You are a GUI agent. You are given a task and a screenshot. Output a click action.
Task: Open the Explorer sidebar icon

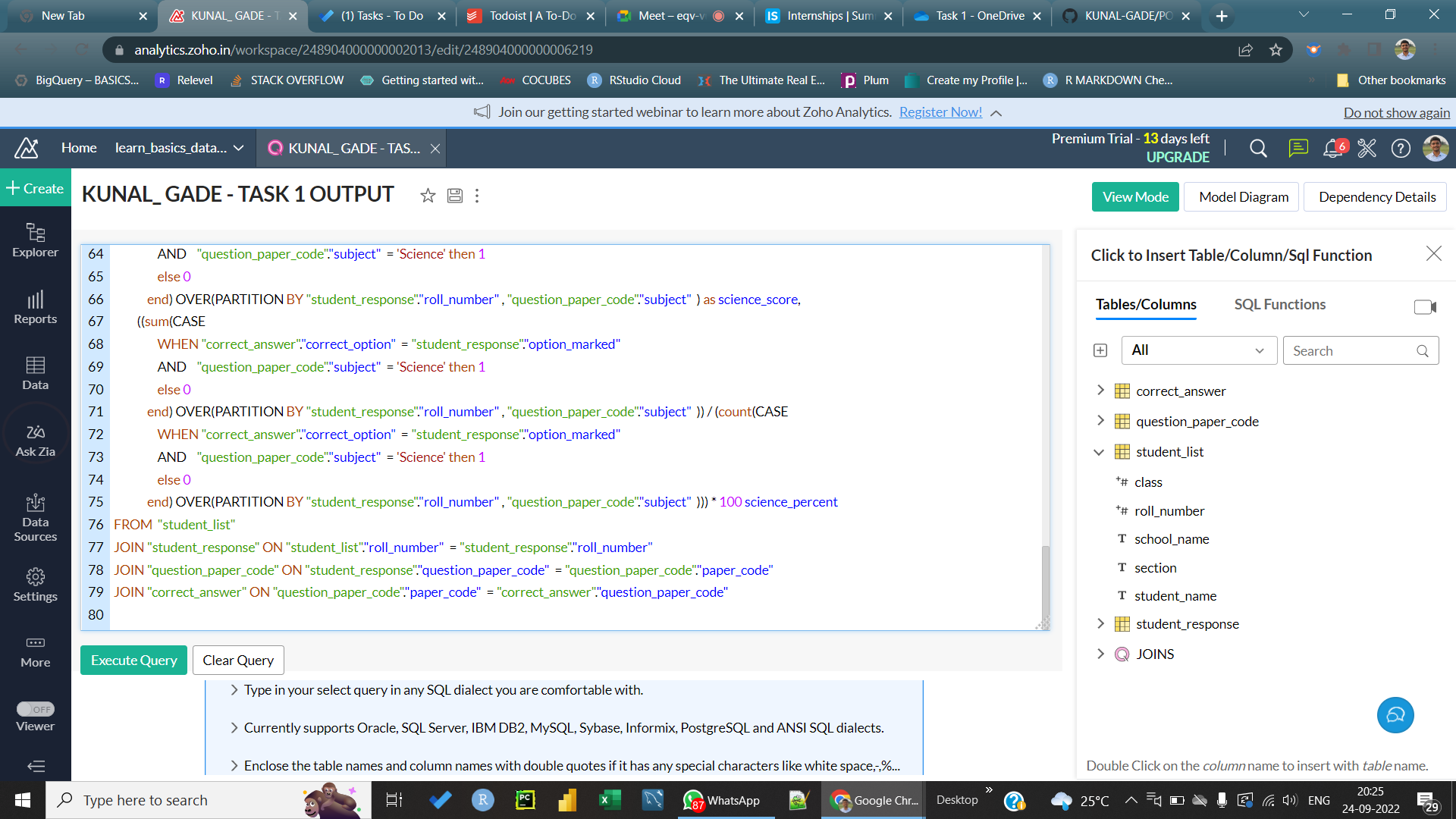35,240
